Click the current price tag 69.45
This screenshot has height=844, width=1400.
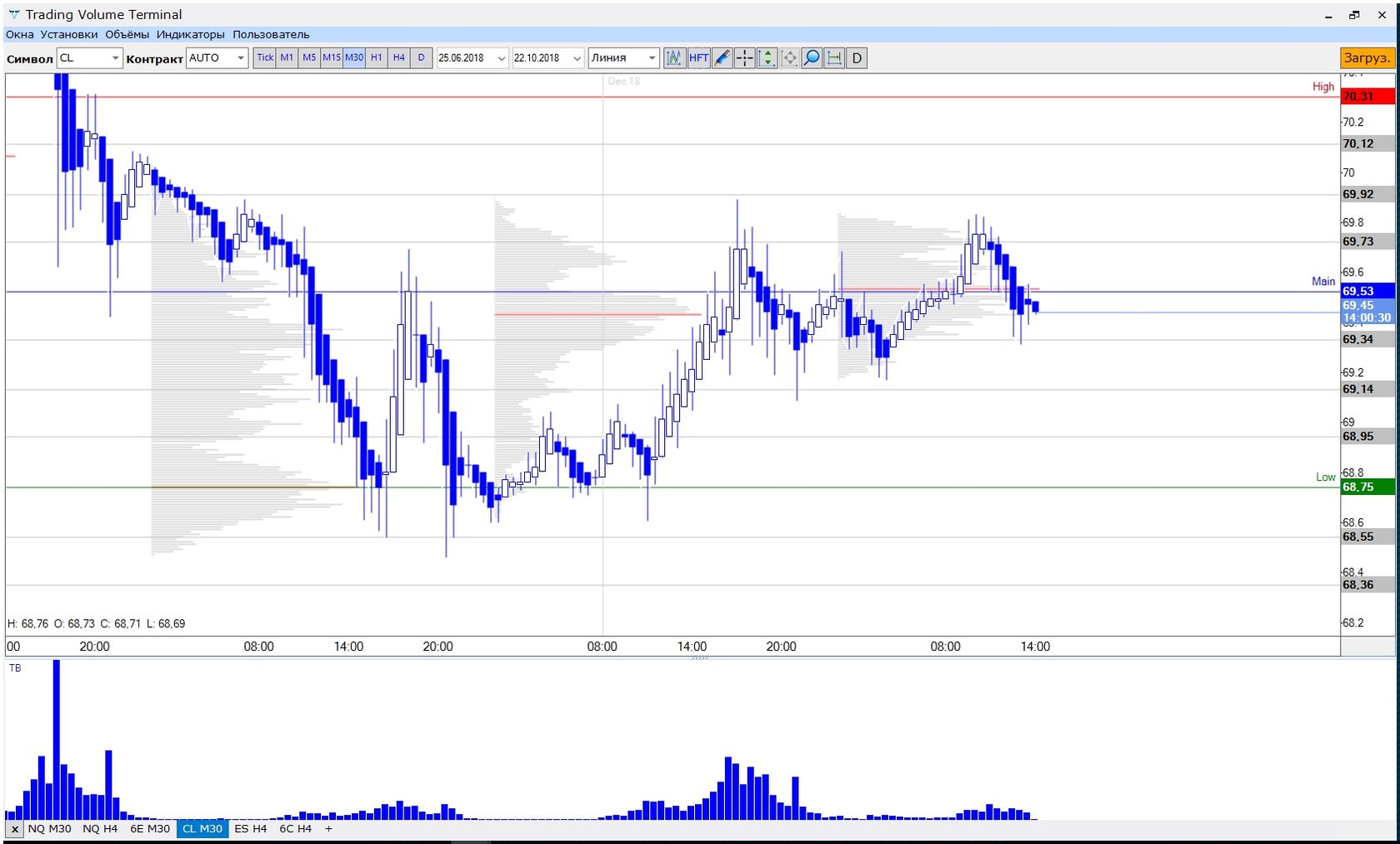(1367, 312)
